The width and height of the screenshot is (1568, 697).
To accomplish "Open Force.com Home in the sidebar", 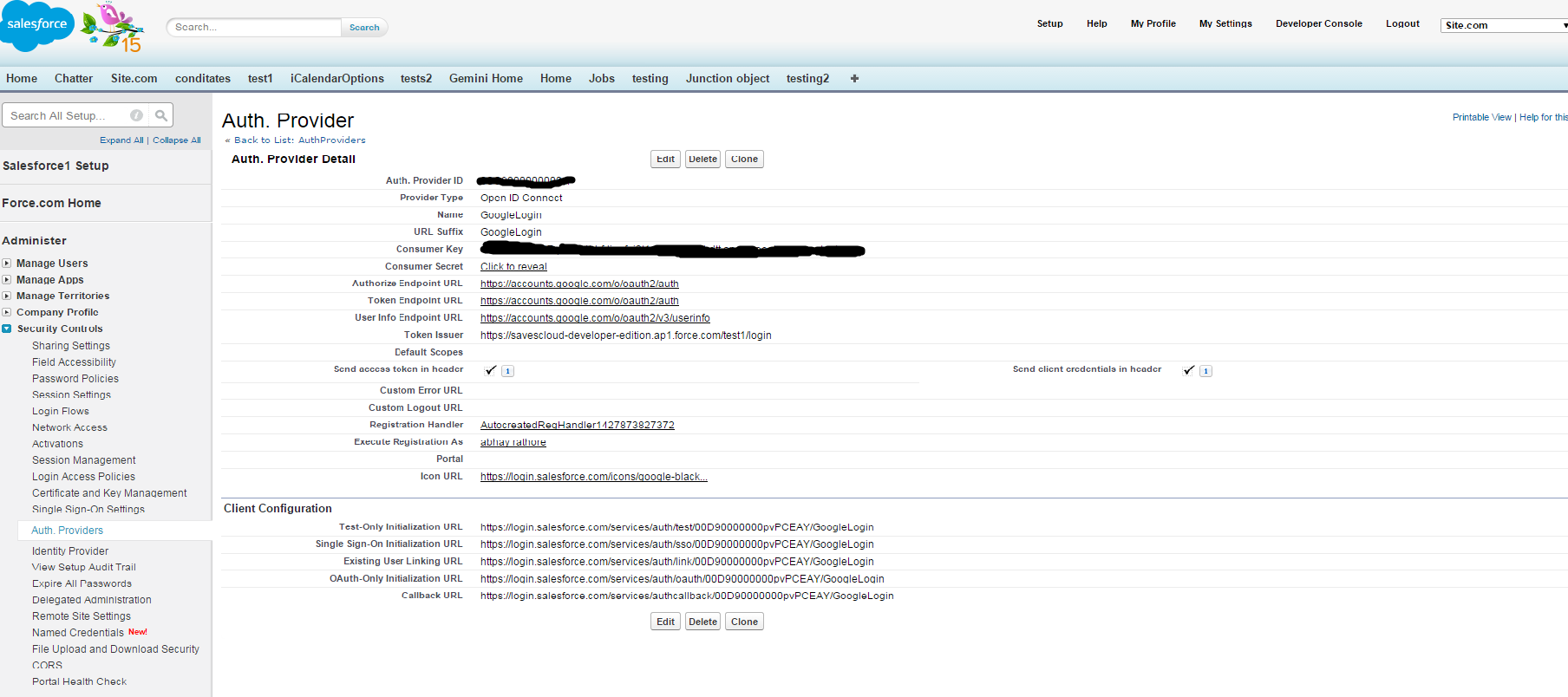I will pyautogui.click(x=51, y=203).
